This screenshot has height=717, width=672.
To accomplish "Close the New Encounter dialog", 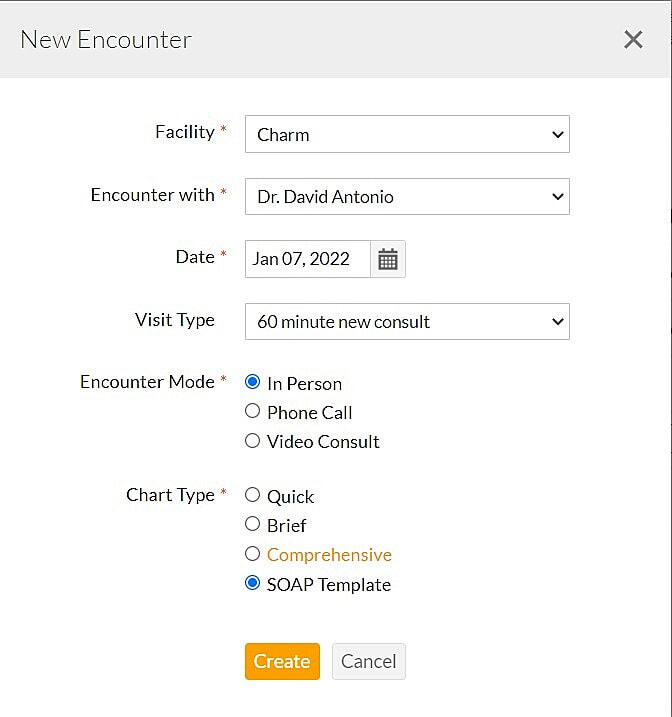I will point(633,39).
